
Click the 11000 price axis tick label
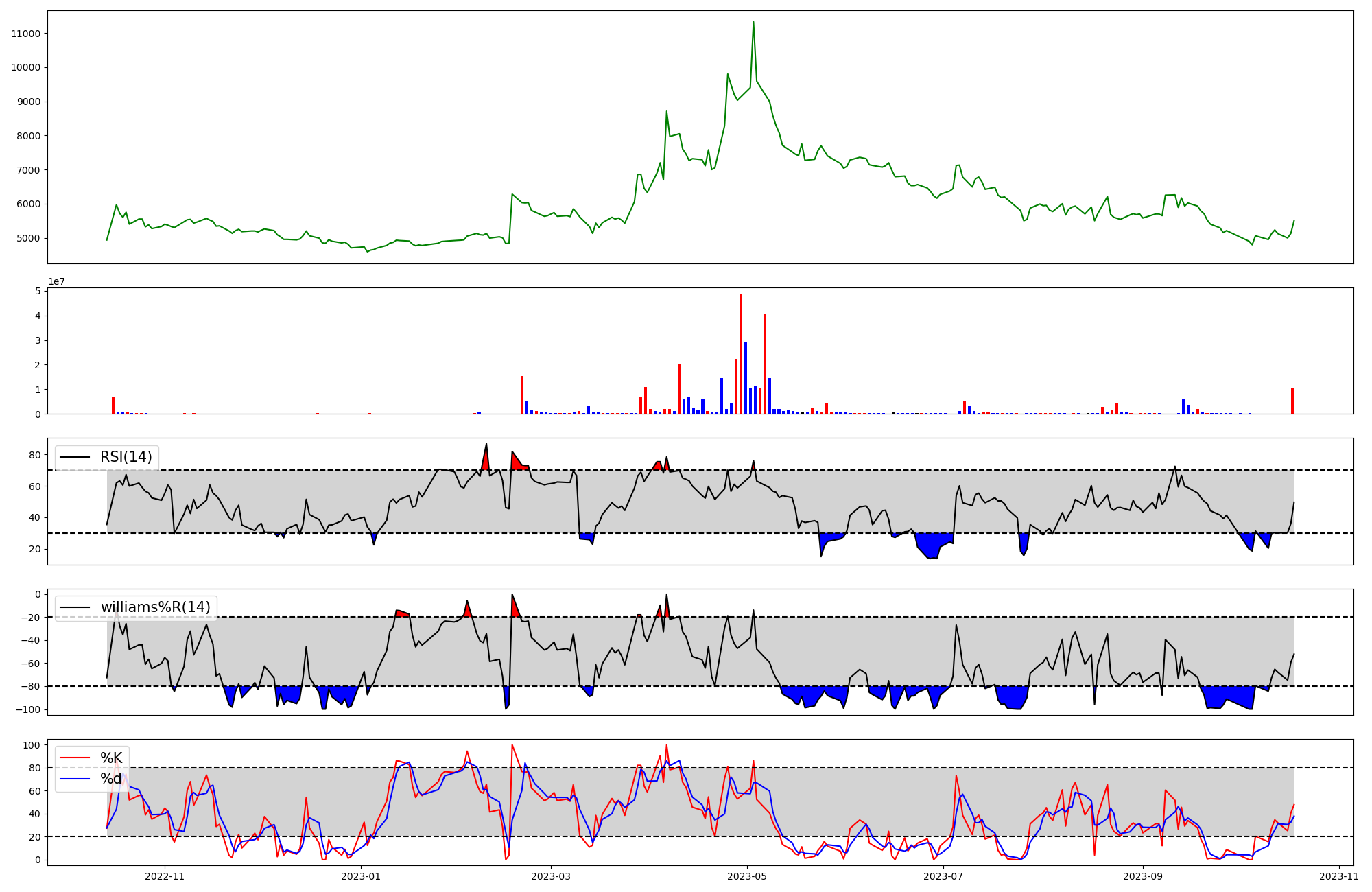pos(25,34)
